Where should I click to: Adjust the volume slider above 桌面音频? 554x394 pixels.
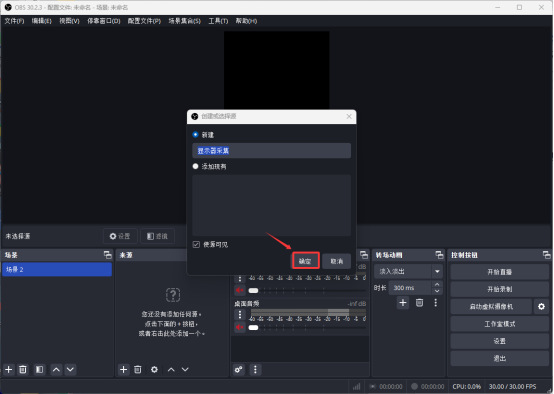click(253, 290)
